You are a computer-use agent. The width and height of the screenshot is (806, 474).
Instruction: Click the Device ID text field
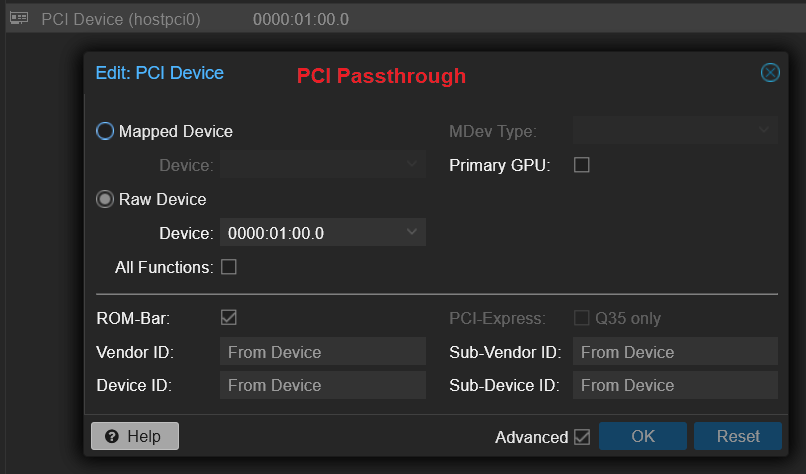pos(322,385)
